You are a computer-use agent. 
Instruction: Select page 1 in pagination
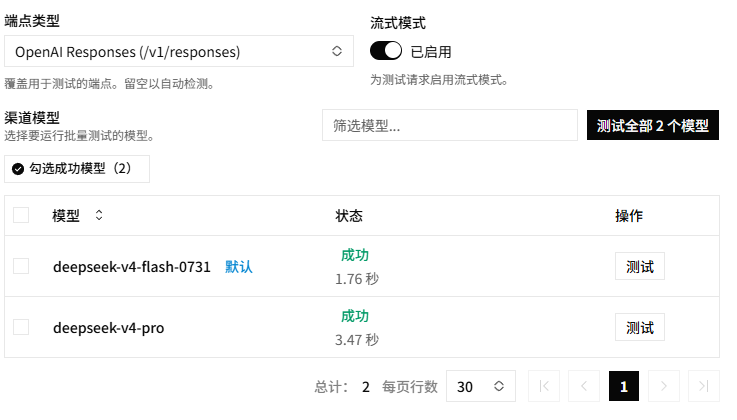(624, 386)
